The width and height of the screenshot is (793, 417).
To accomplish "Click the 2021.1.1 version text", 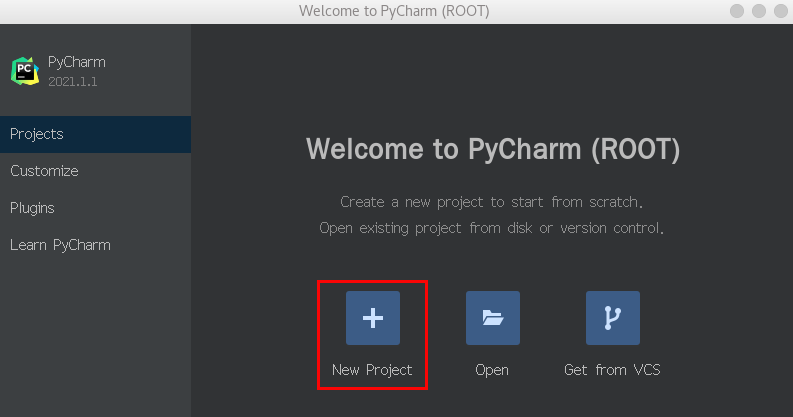I will 72,81.
